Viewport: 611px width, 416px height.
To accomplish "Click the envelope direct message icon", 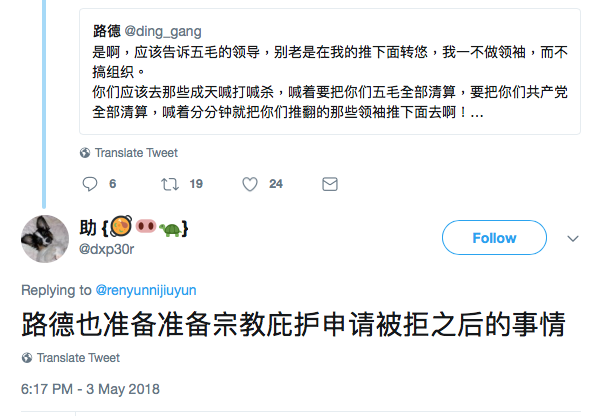I will 330,184.
